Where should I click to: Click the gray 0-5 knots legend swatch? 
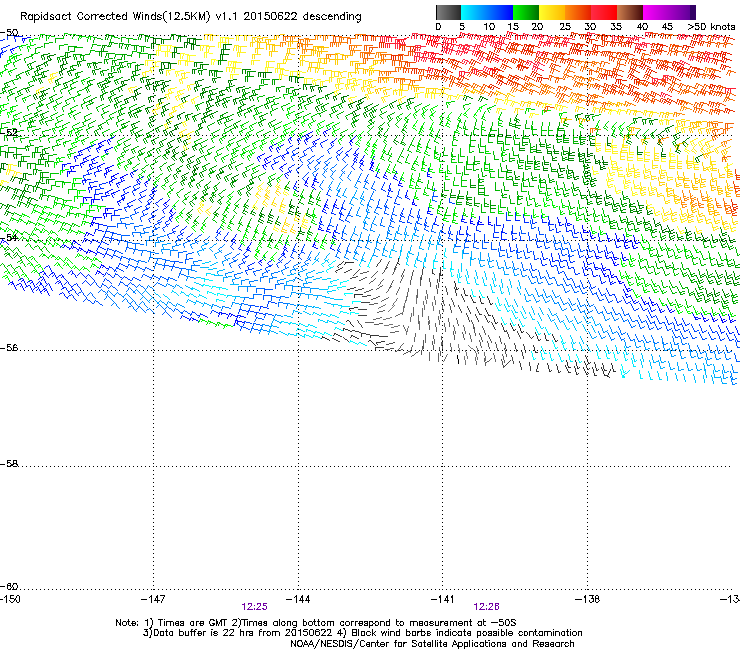pos(448,12)
